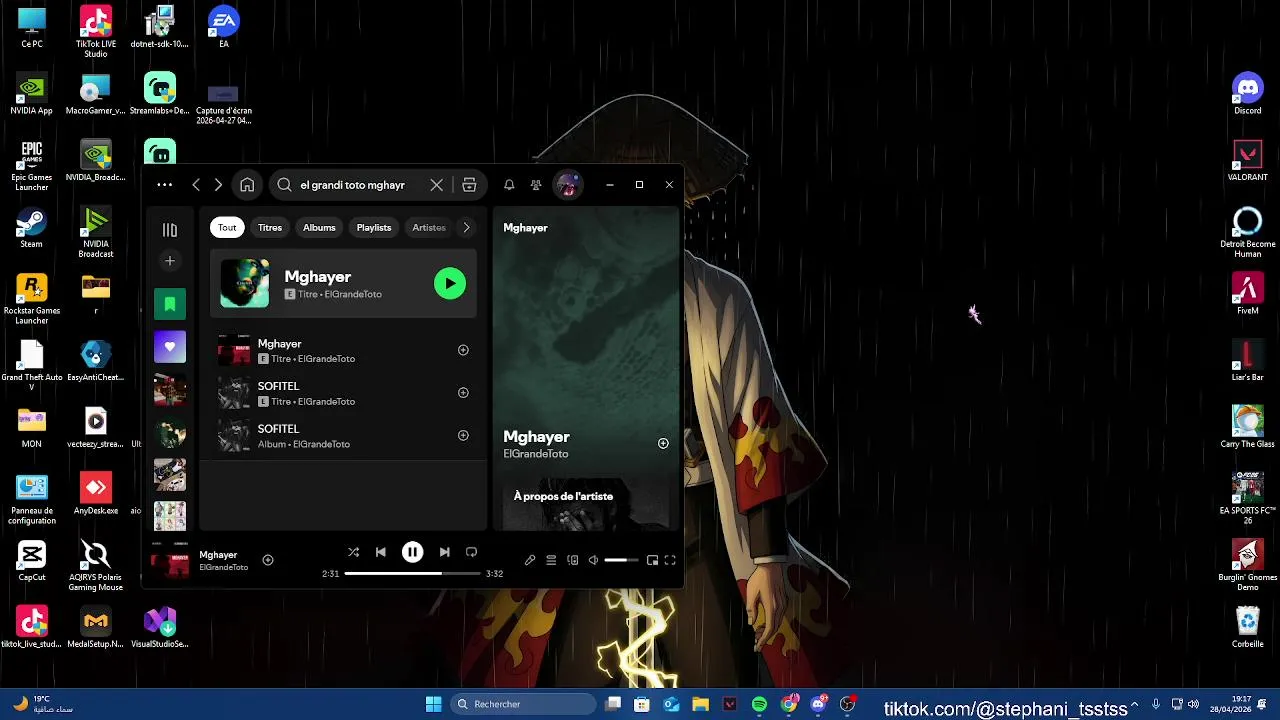Viewport: 1280px width, 720px height.
Task: Select the Epic Games Launcher icon
Action: coord(31,166)
